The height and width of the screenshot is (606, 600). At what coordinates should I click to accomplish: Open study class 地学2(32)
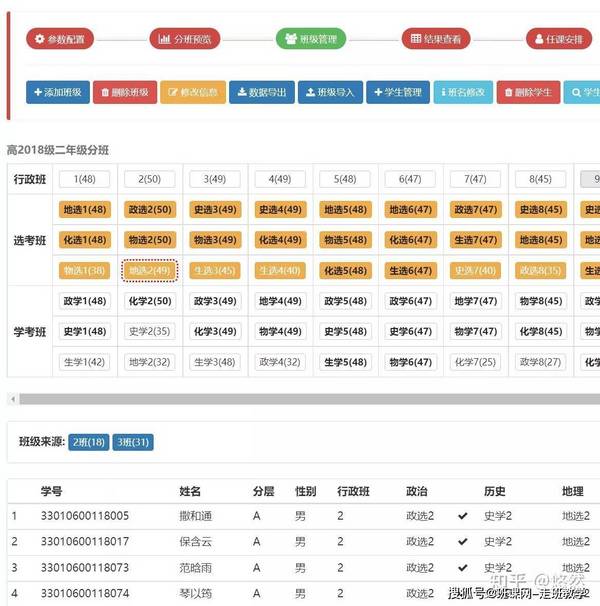pos(150,362)
